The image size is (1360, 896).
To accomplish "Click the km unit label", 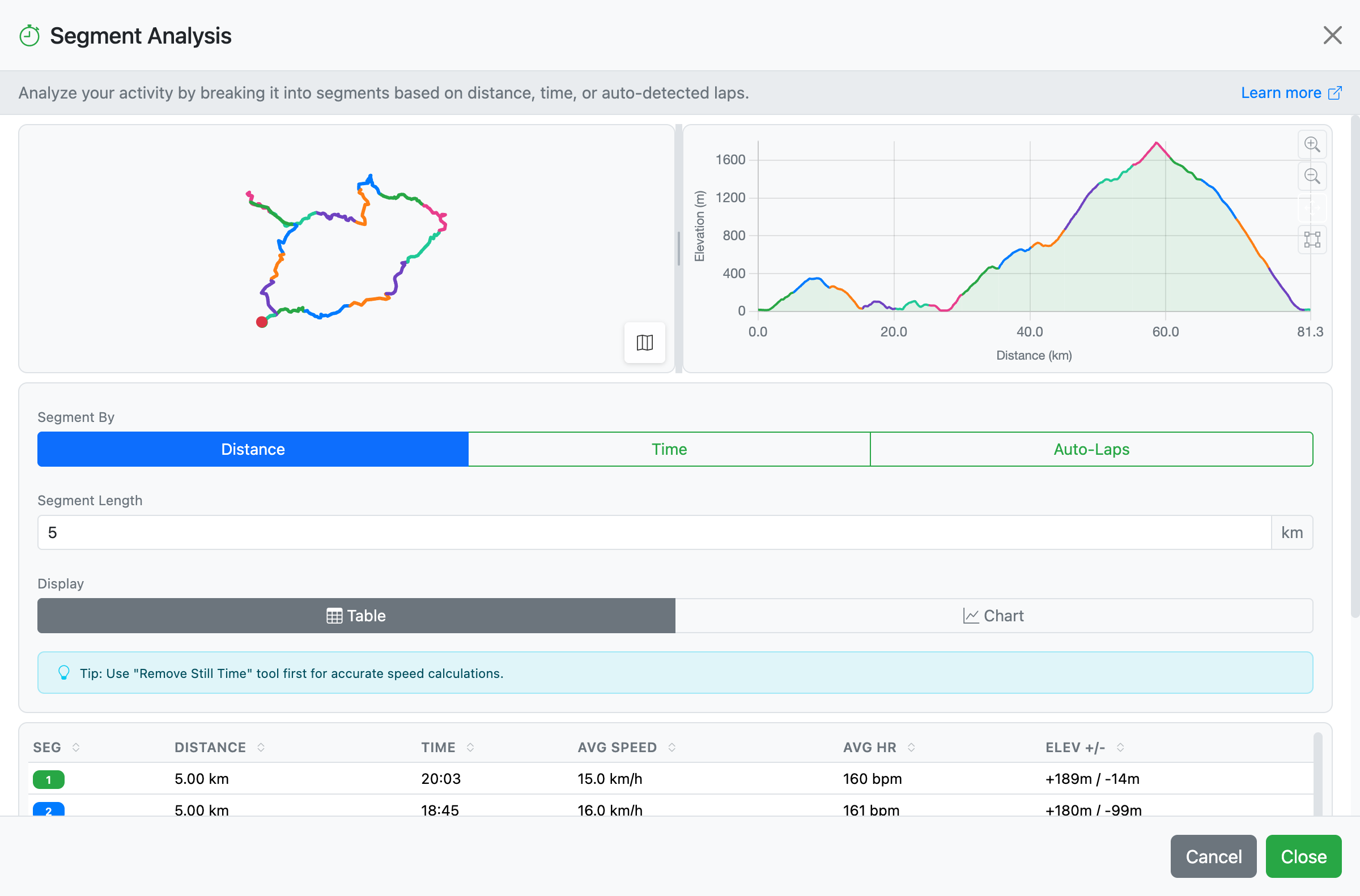I will click(1292, 532).
